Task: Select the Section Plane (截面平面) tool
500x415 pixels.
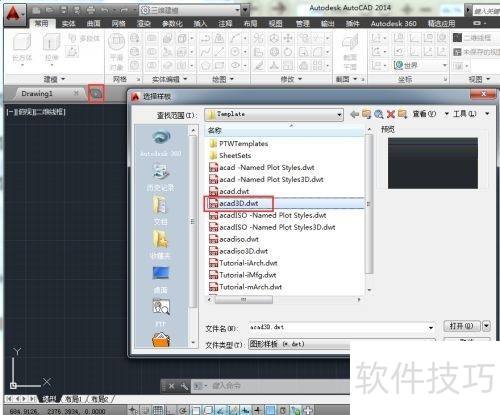Action: pos(350,52)
